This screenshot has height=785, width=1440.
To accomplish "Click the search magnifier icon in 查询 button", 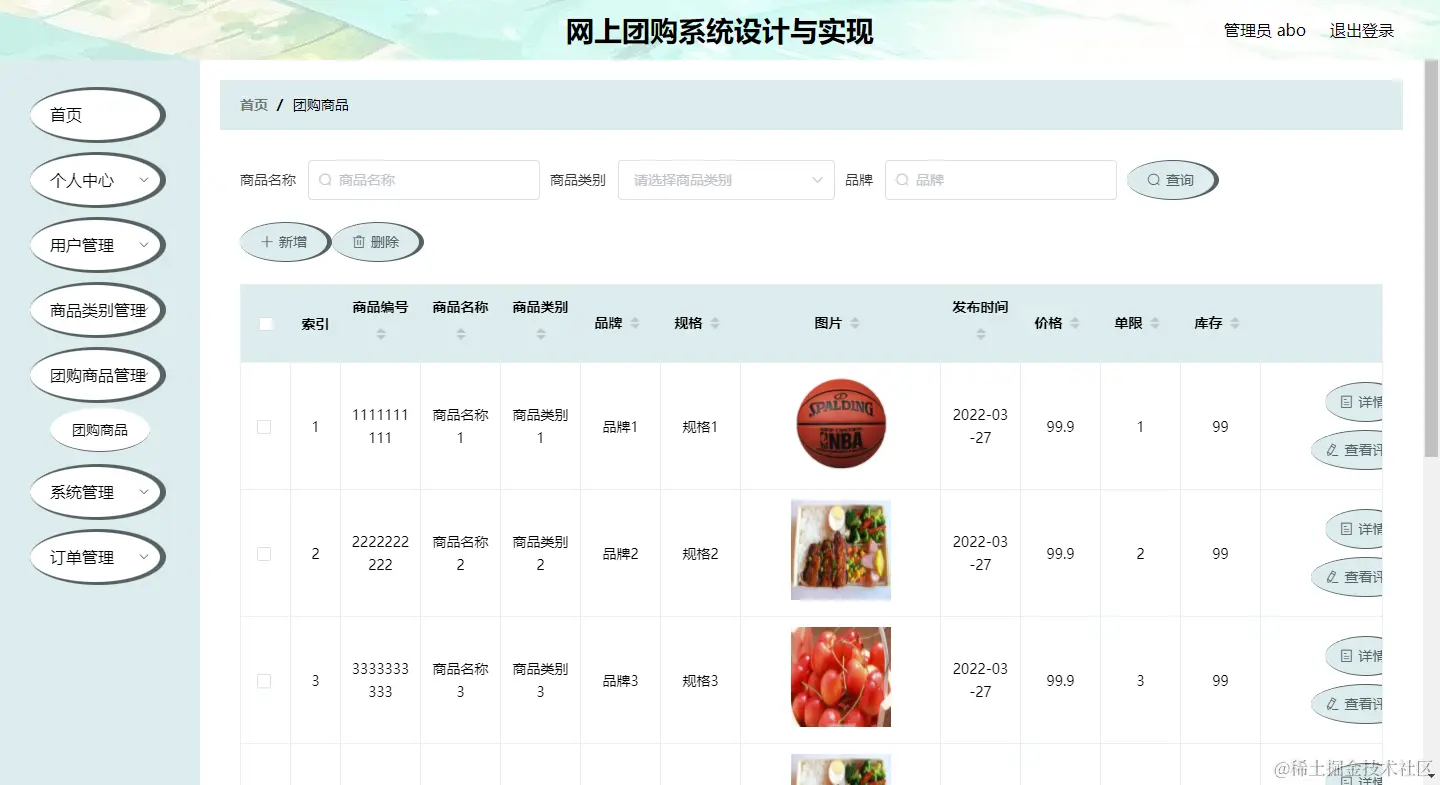I will [x=1155, y=180].
